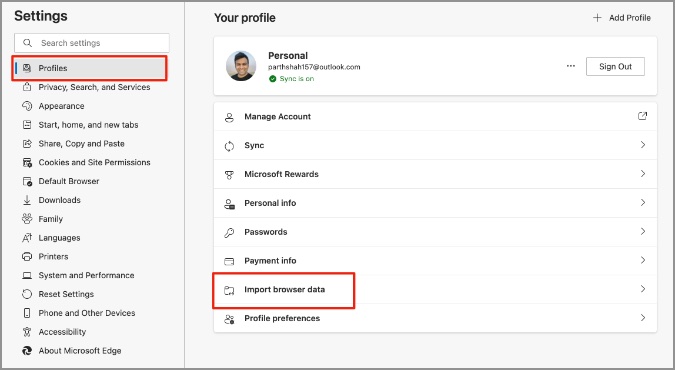This screenshot has height=370, width=675.
Task: Click the plus icon beside Add Profile
Action: coord(597,18)
